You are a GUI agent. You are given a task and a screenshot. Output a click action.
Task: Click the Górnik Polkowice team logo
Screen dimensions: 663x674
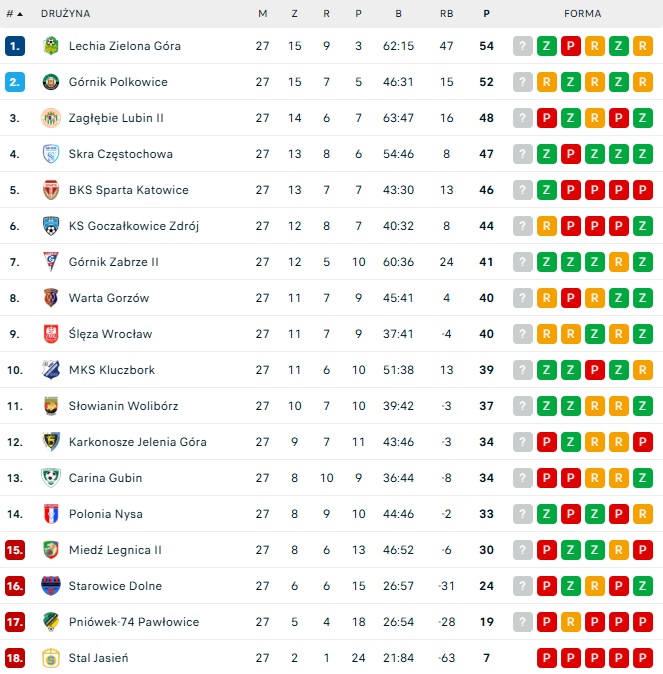pos(51,82)
